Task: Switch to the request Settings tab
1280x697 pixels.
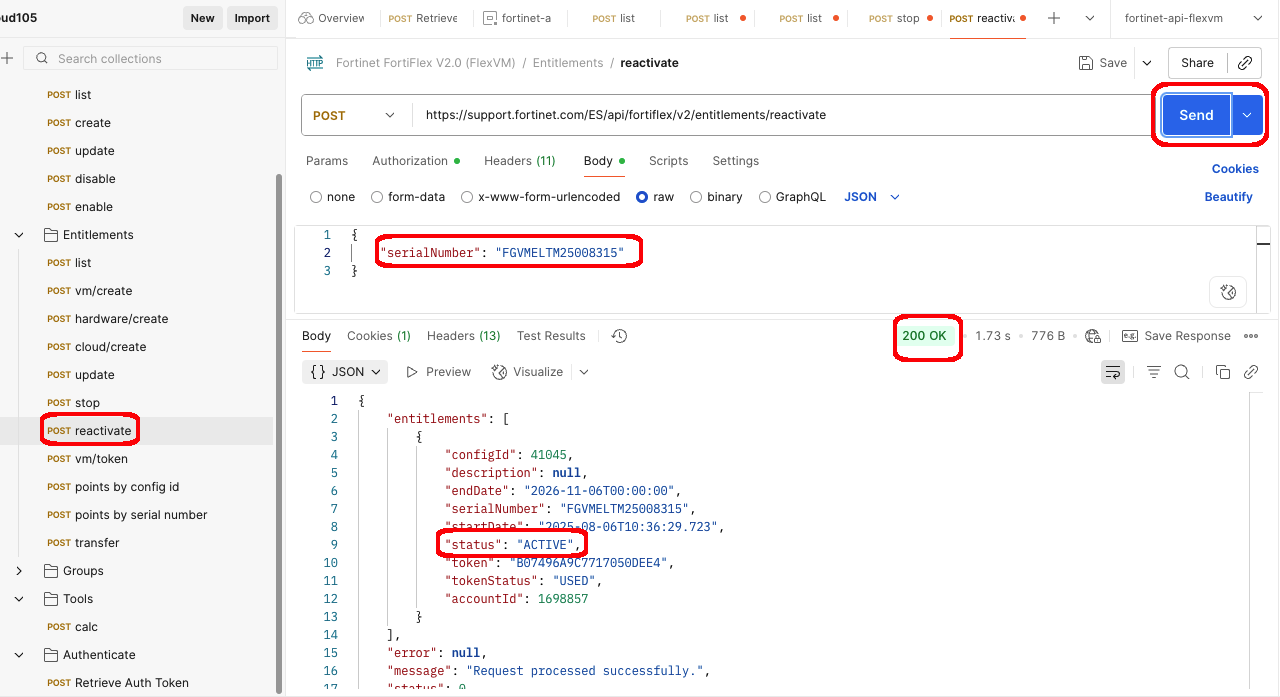Action: tap(735, 161)
